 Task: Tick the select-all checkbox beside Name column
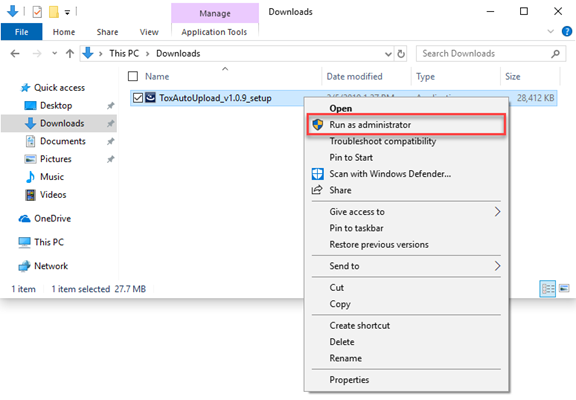(x=133, y=76)
